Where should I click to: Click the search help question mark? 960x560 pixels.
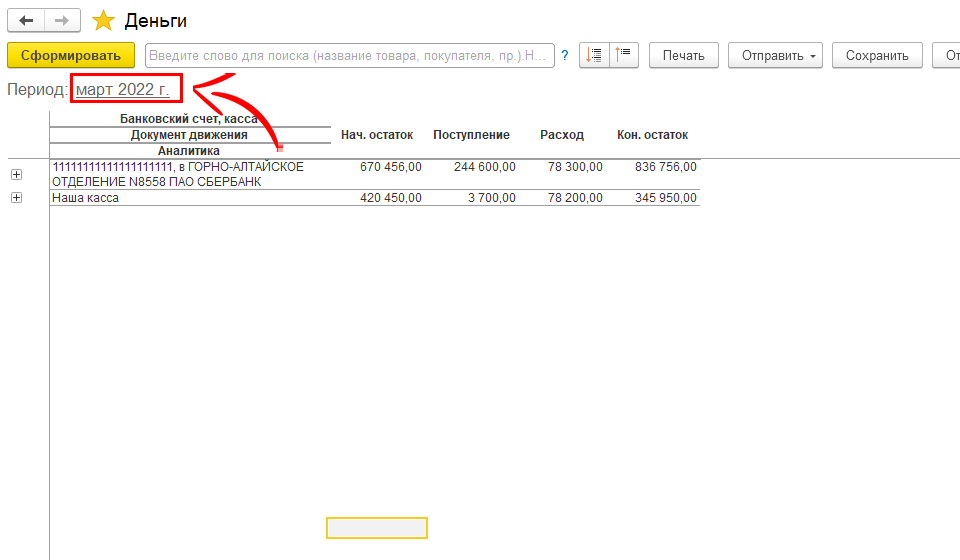[x=565, y=56]
